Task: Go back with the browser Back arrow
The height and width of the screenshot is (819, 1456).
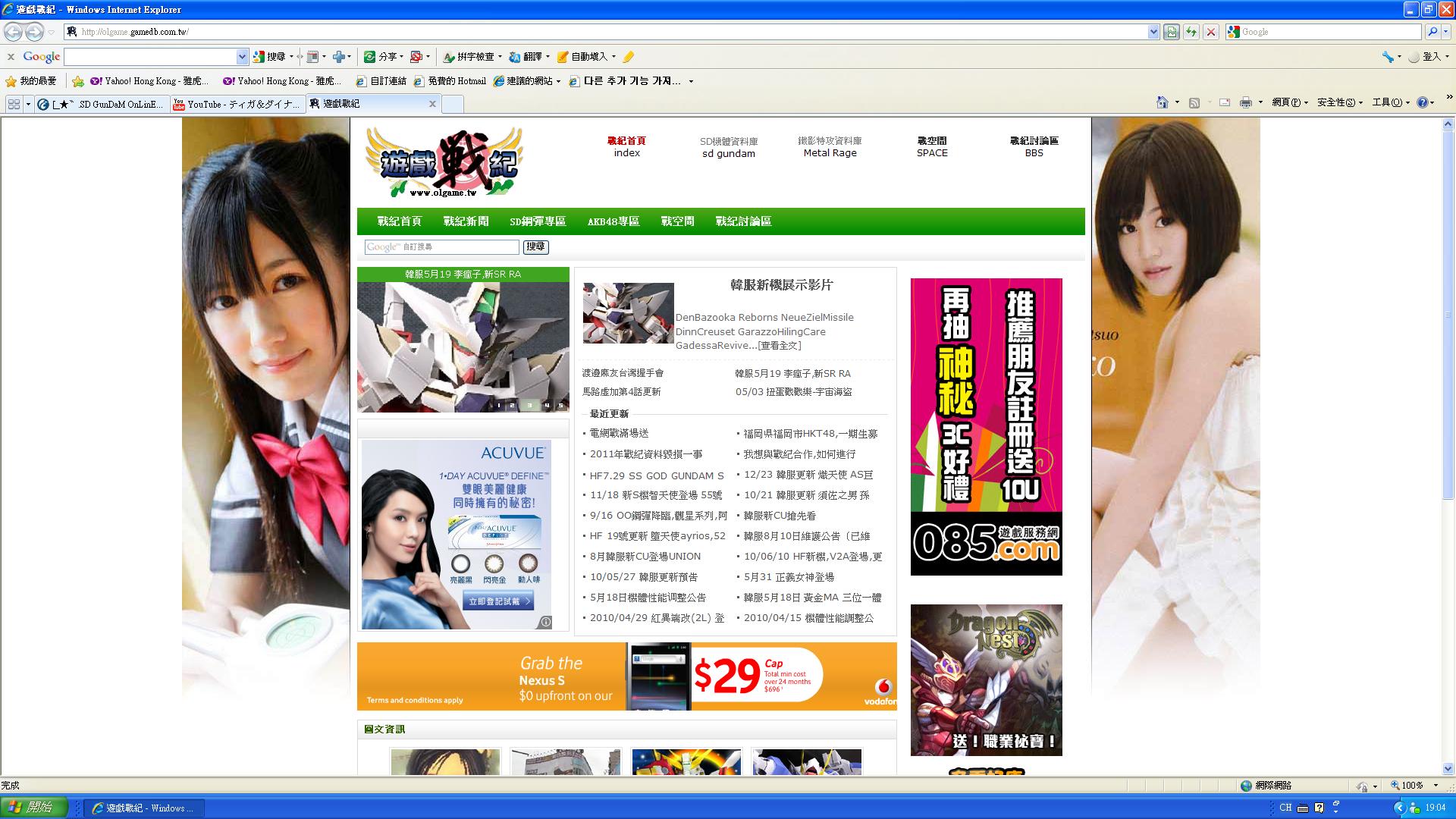Action: 13,32
